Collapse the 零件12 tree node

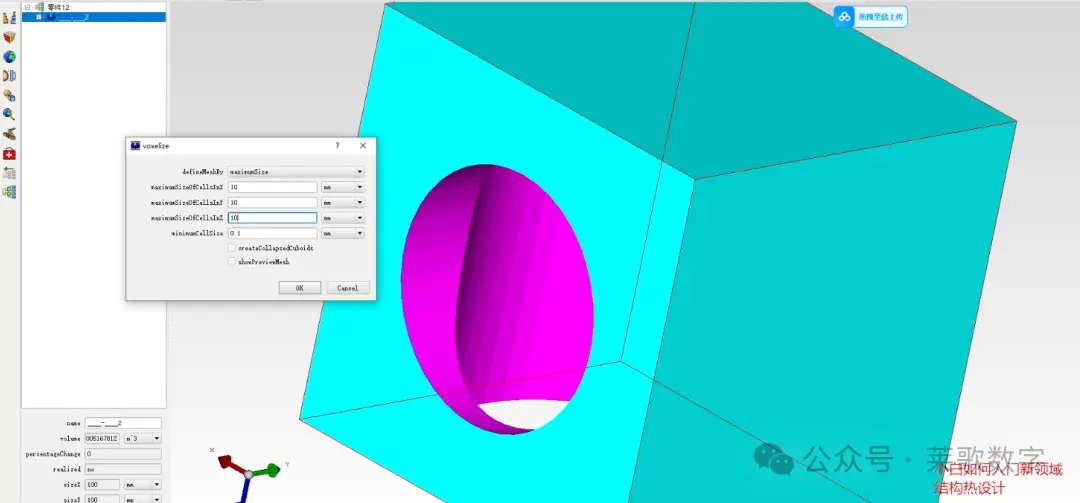point(28,7)
